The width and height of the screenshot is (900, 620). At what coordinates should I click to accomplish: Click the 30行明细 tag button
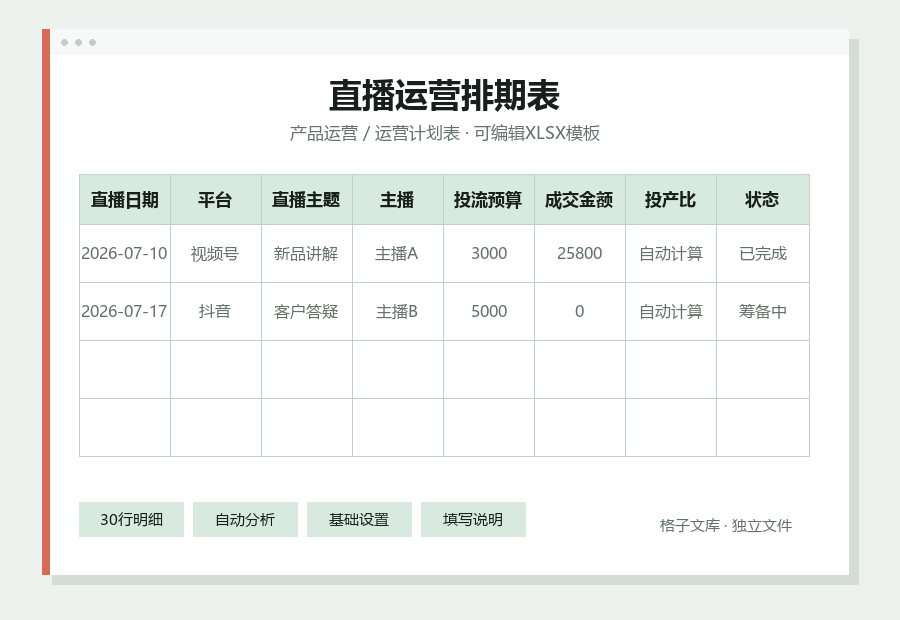(x=131, y=520)
